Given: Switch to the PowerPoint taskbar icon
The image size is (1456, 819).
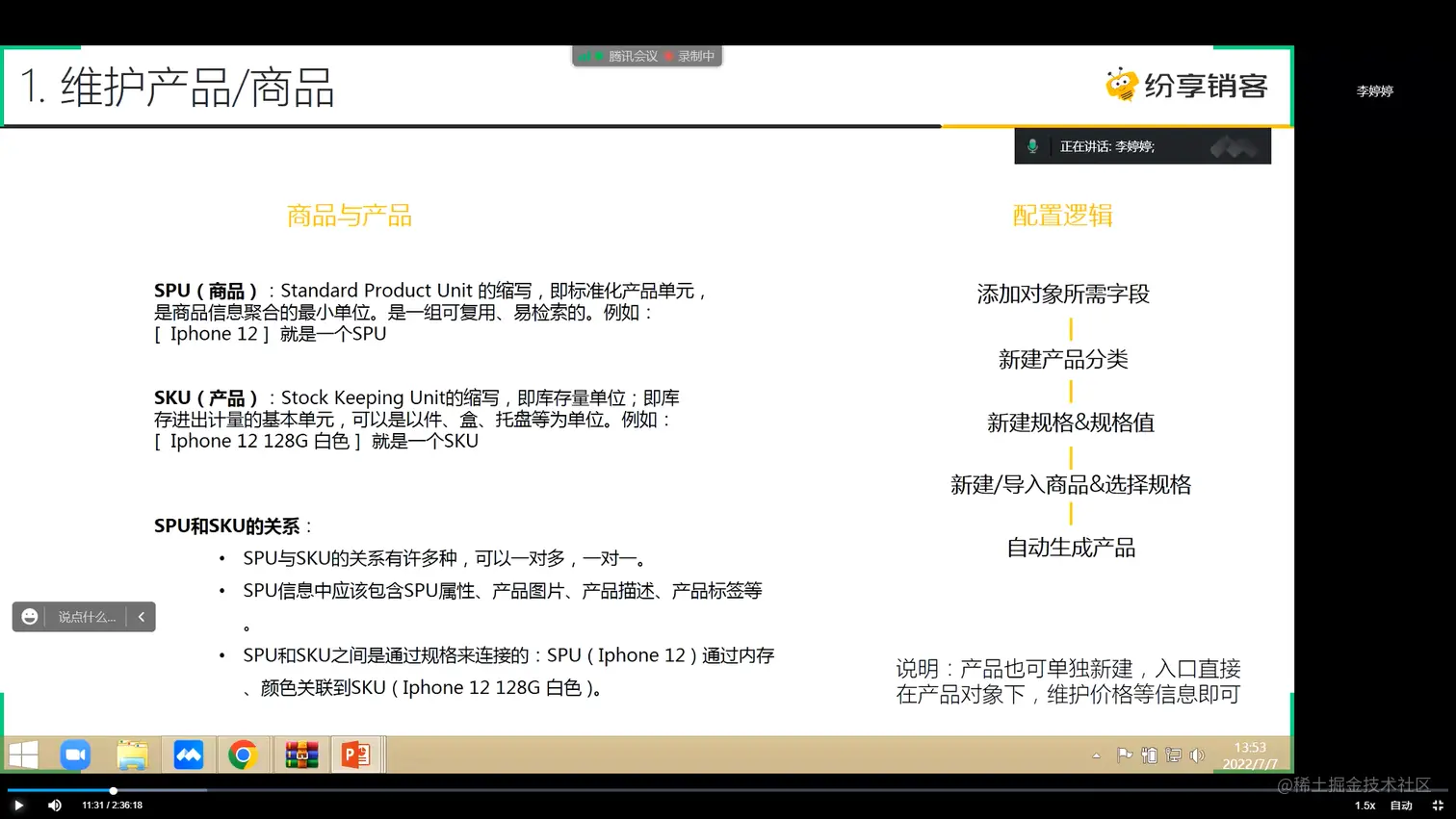Looking at the screenshot, I should tap(356, 755).
